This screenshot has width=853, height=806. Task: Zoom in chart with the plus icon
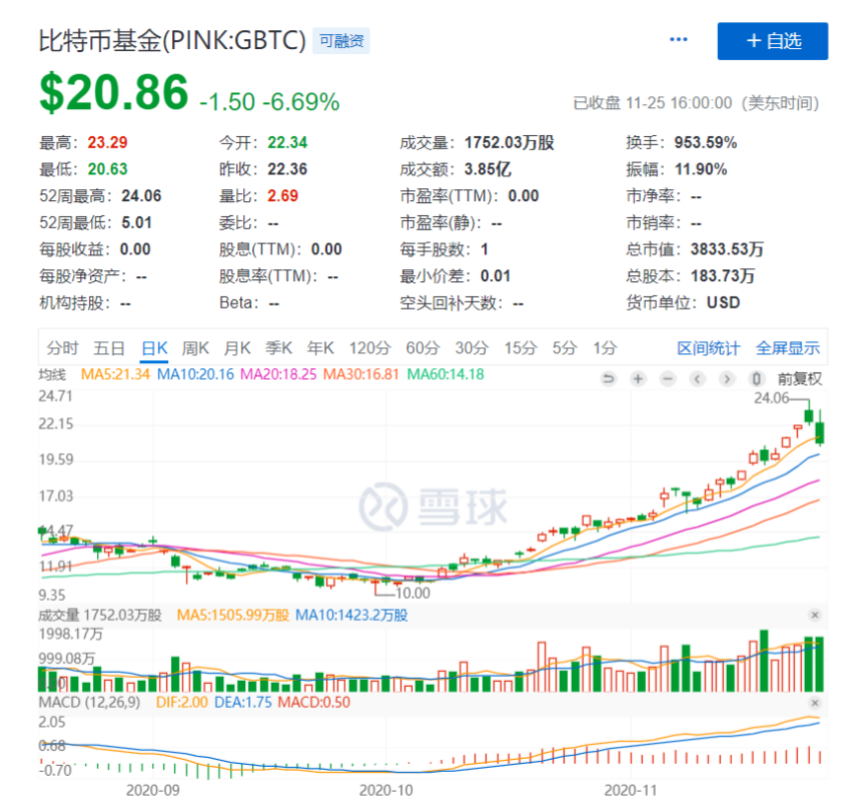click(x=638, y=379)
